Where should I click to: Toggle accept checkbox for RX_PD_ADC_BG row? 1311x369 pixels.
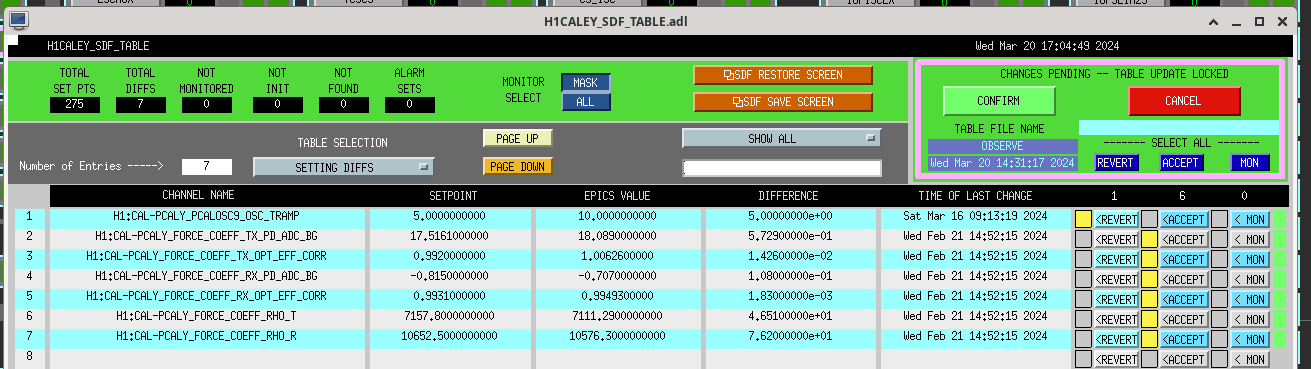point(1150,278)
